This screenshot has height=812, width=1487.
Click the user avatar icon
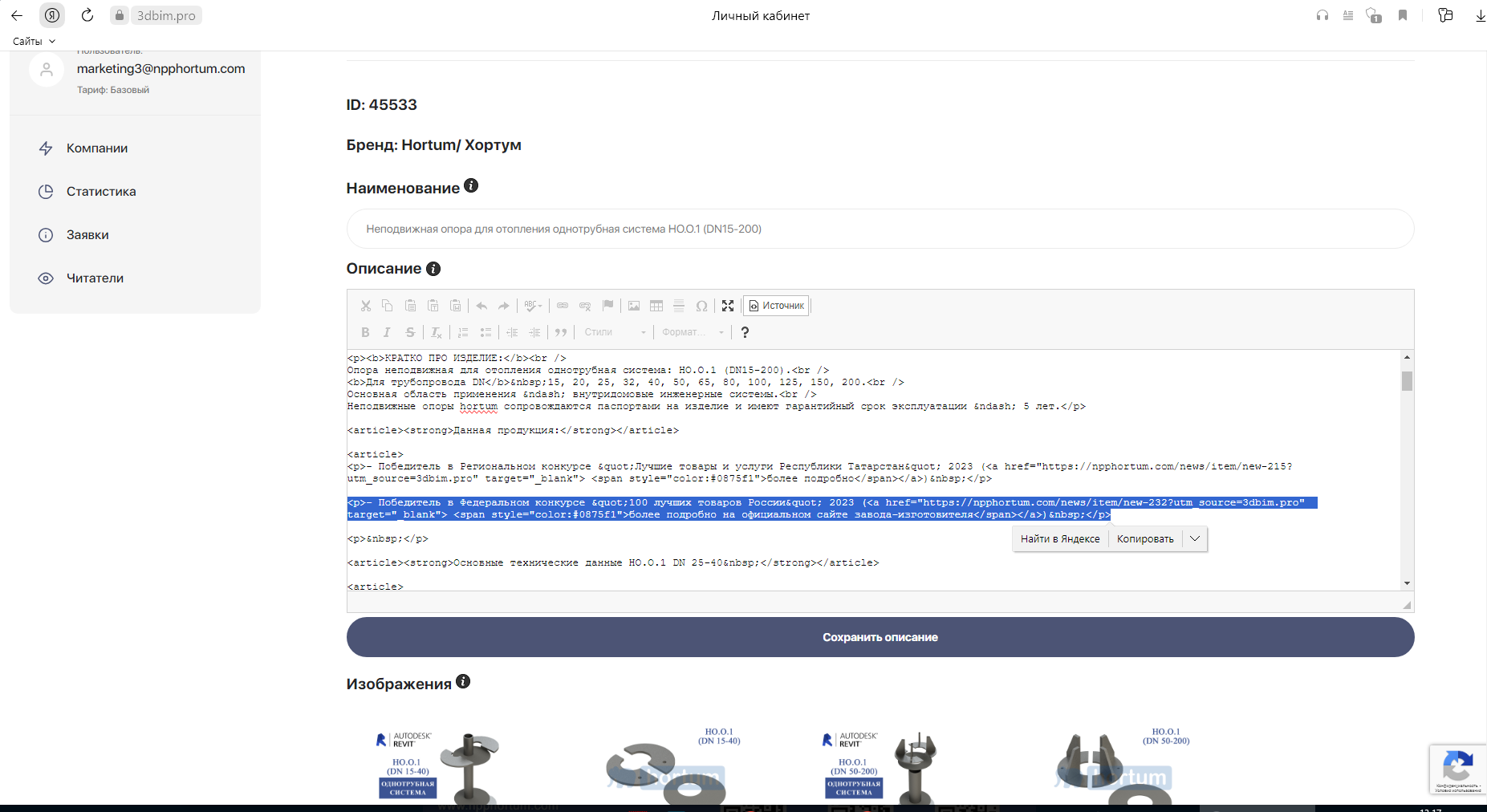click(x=47, y=70)
